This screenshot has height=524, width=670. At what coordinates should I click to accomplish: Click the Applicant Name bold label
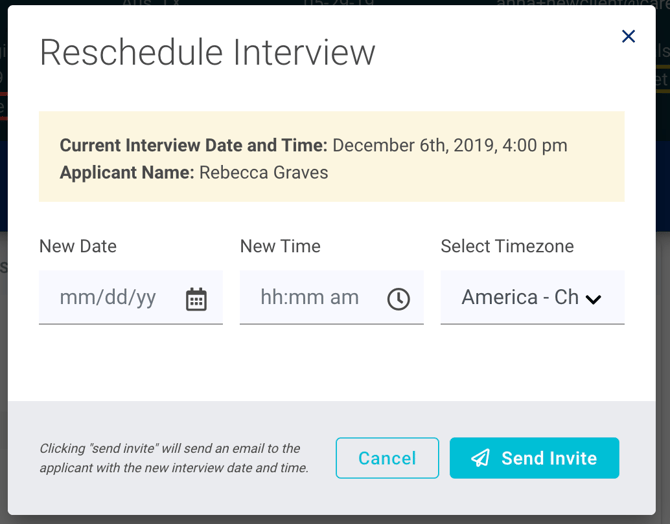pyautogui.click(x=127, y=173)
